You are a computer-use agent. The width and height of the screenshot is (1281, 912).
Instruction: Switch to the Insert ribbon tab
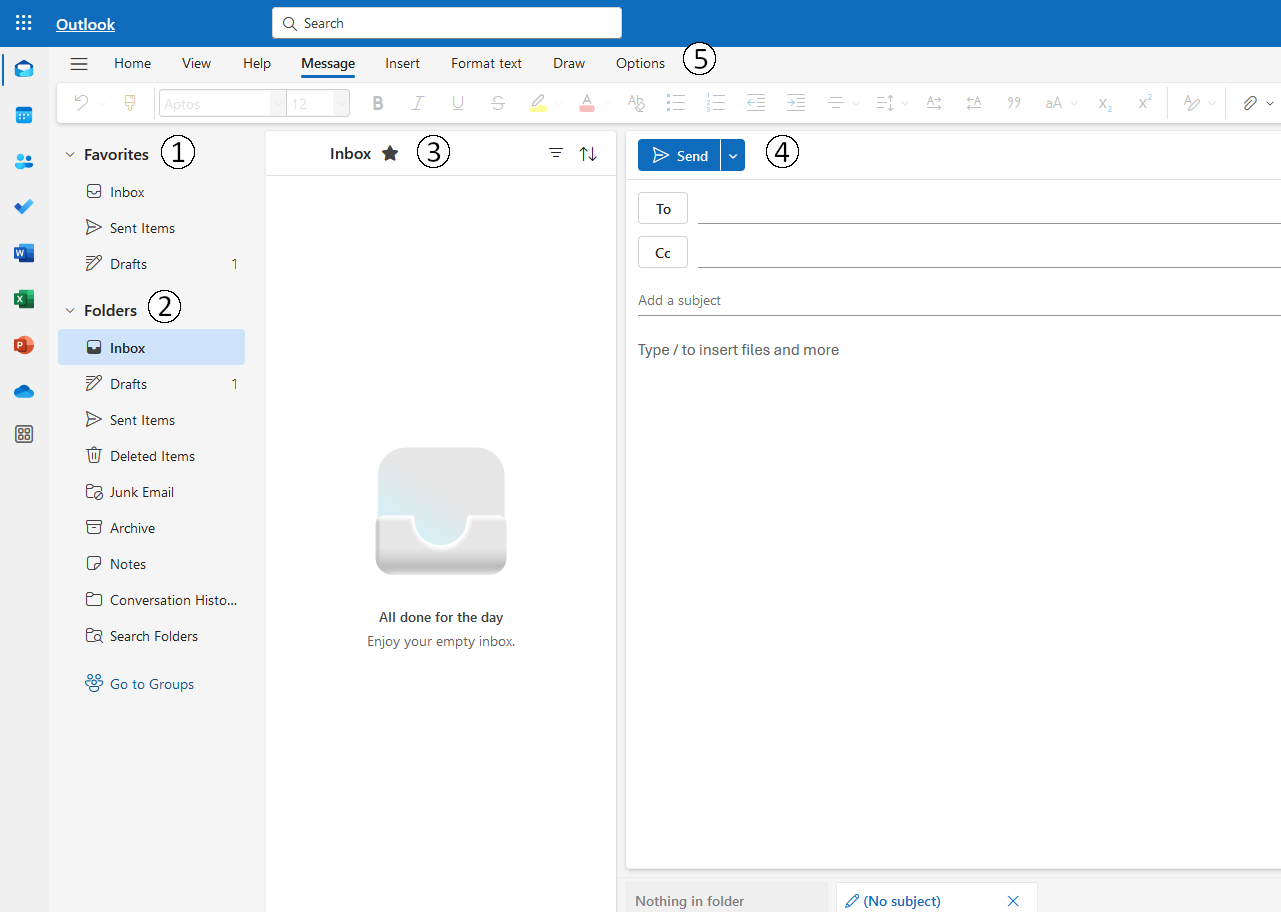pos(402,63)
